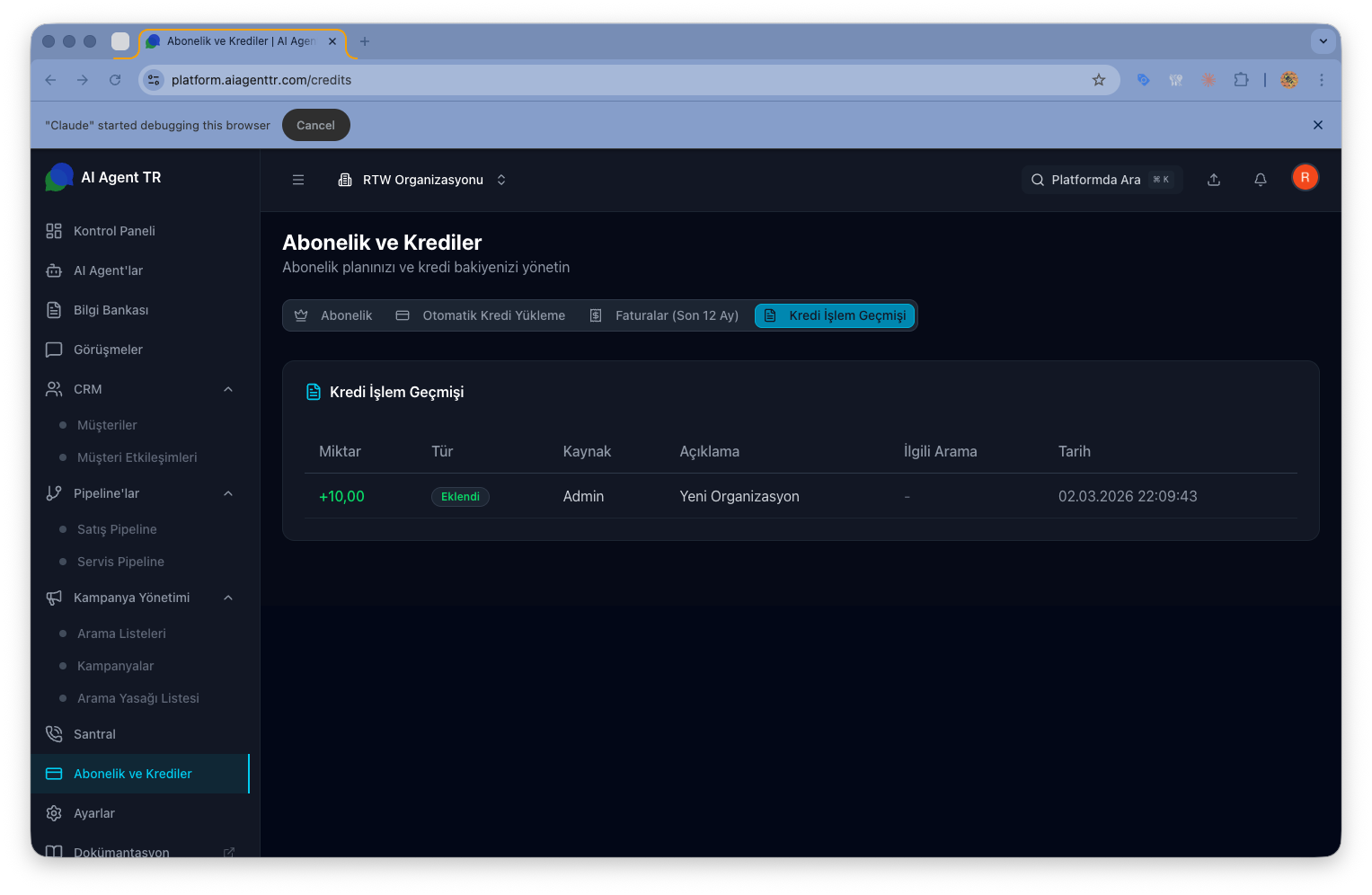Click the Chrome profile avatar icon
Screen dimensions: 1372x895
point(1289,80)
